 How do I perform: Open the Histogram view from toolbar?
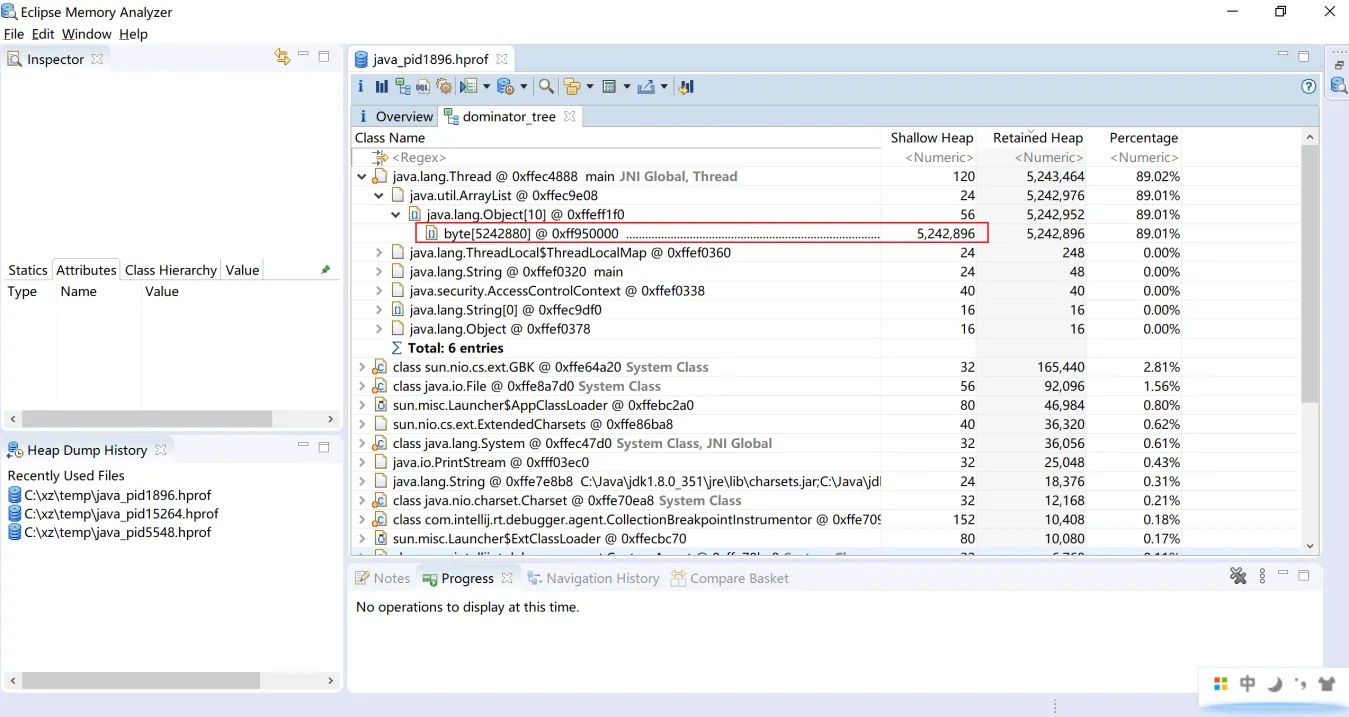tap(381, 87)
